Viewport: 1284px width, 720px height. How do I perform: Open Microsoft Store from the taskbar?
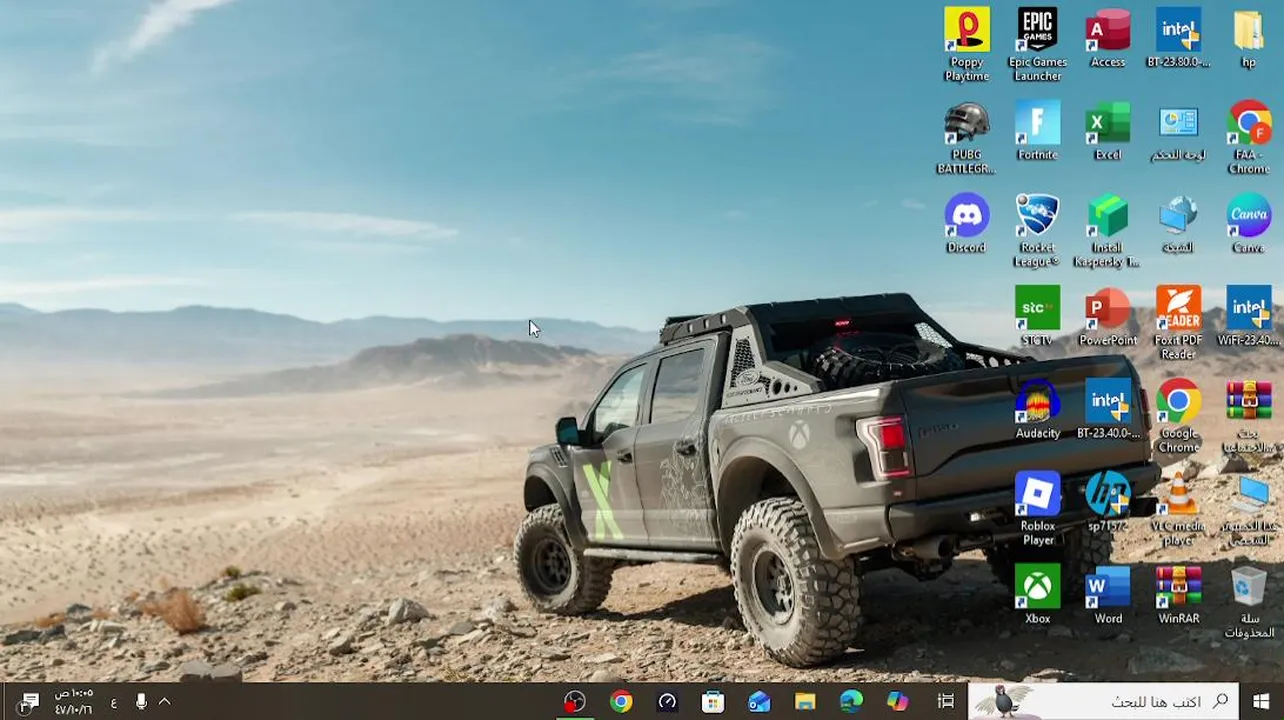coord(713,701)
